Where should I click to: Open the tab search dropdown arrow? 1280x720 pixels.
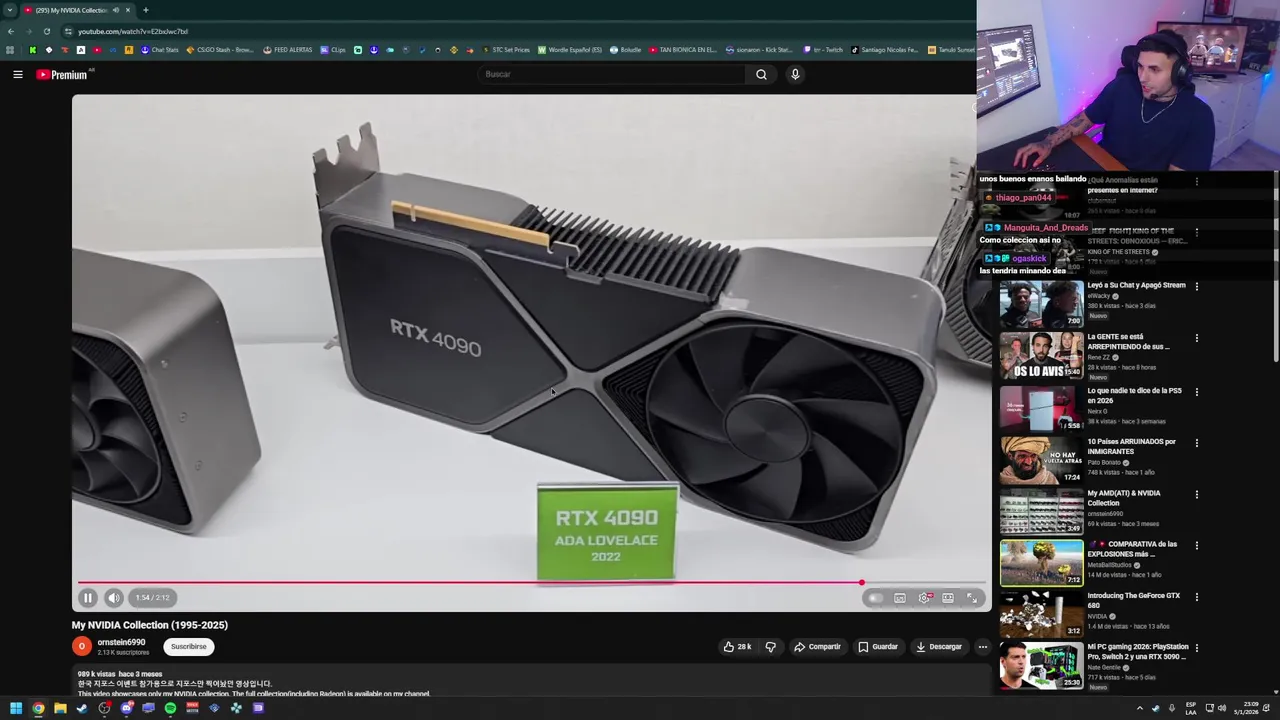[9, 10]
